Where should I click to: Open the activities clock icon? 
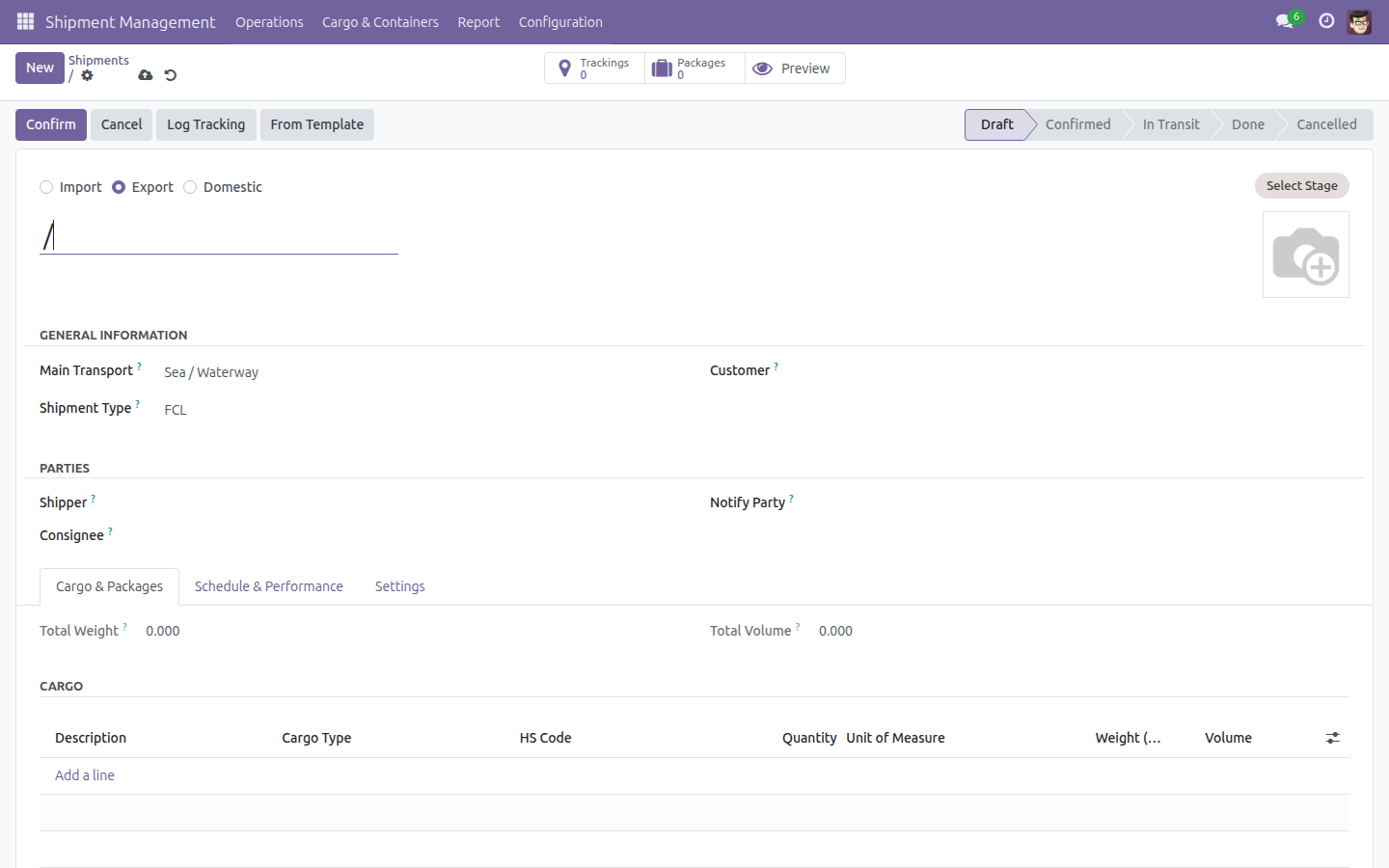[x=1326, y=21]
